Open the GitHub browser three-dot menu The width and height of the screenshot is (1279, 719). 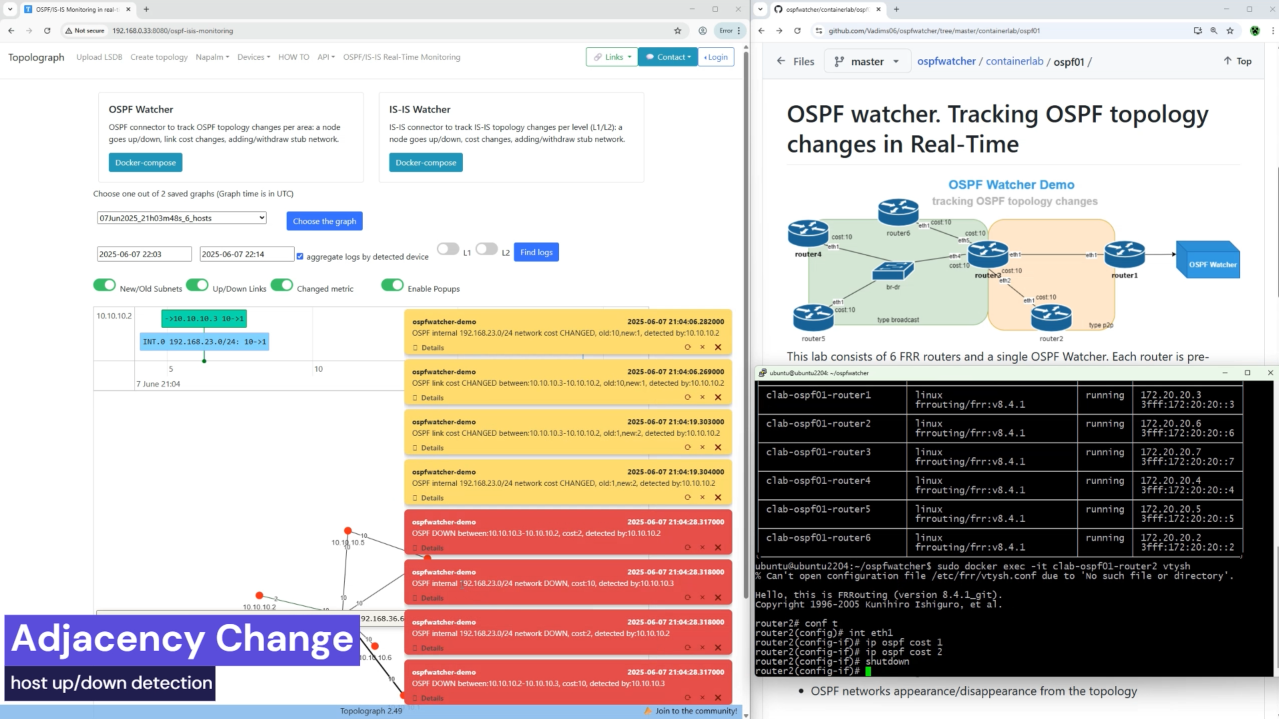pyautogui.click(x=1272, y=31)
